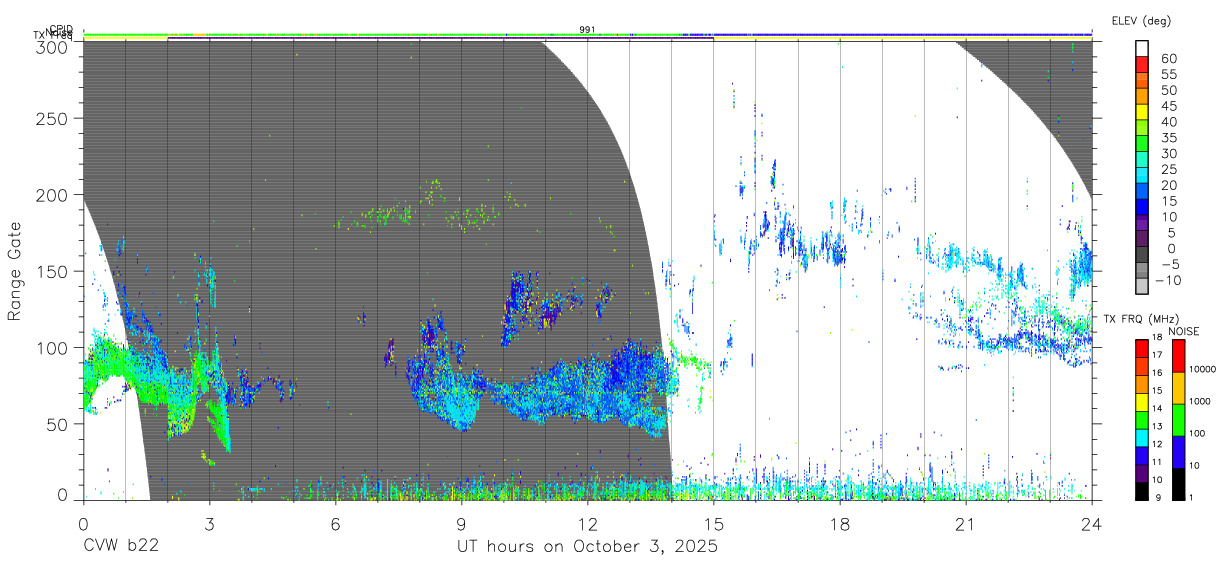The width and height of the screenshot is (1228, 567).
Task: Click the green NOISE swatch between 1000 and 100
Action: (x=1178, y=420)
